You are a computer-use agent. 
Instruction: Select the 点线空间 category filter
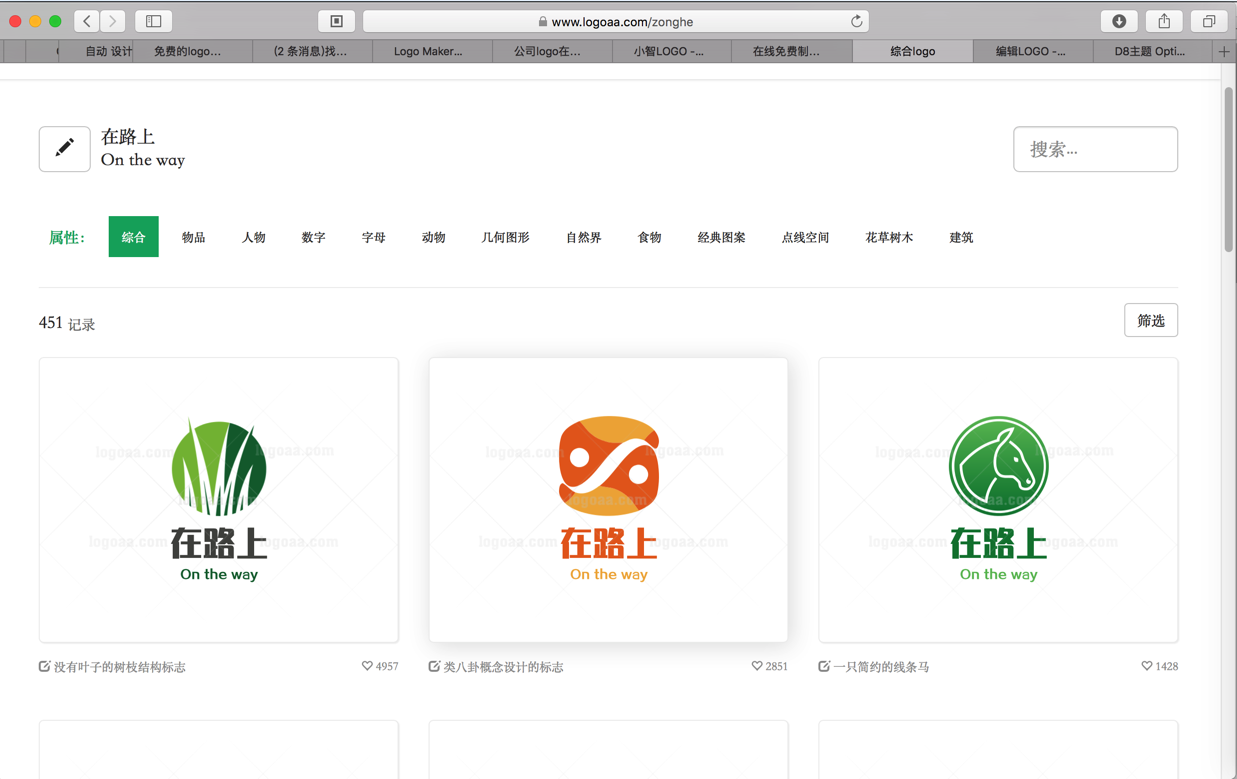806,237
